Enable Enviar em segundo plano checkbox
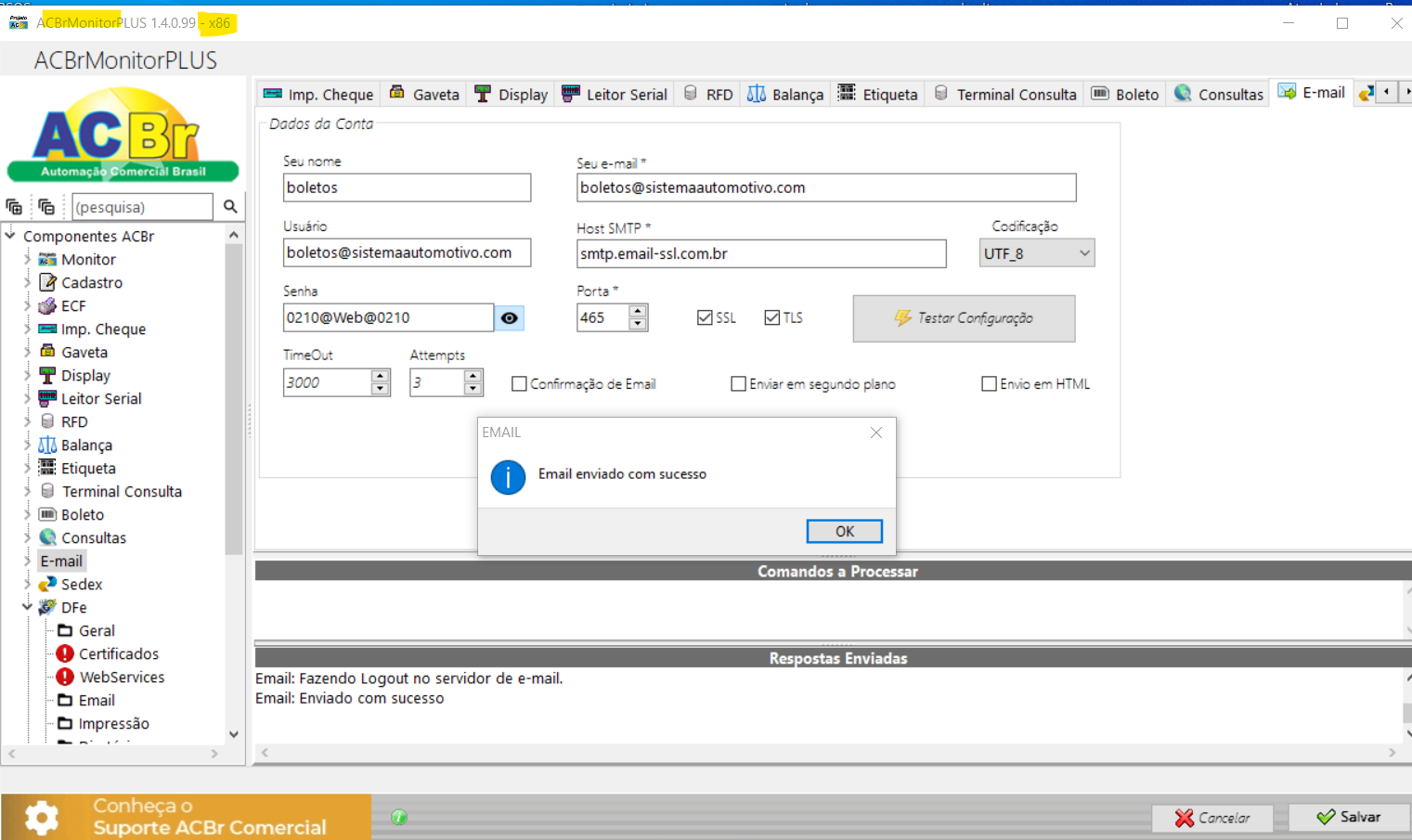The width and height of the screenshot is (1412, 840). click(738, 383)
